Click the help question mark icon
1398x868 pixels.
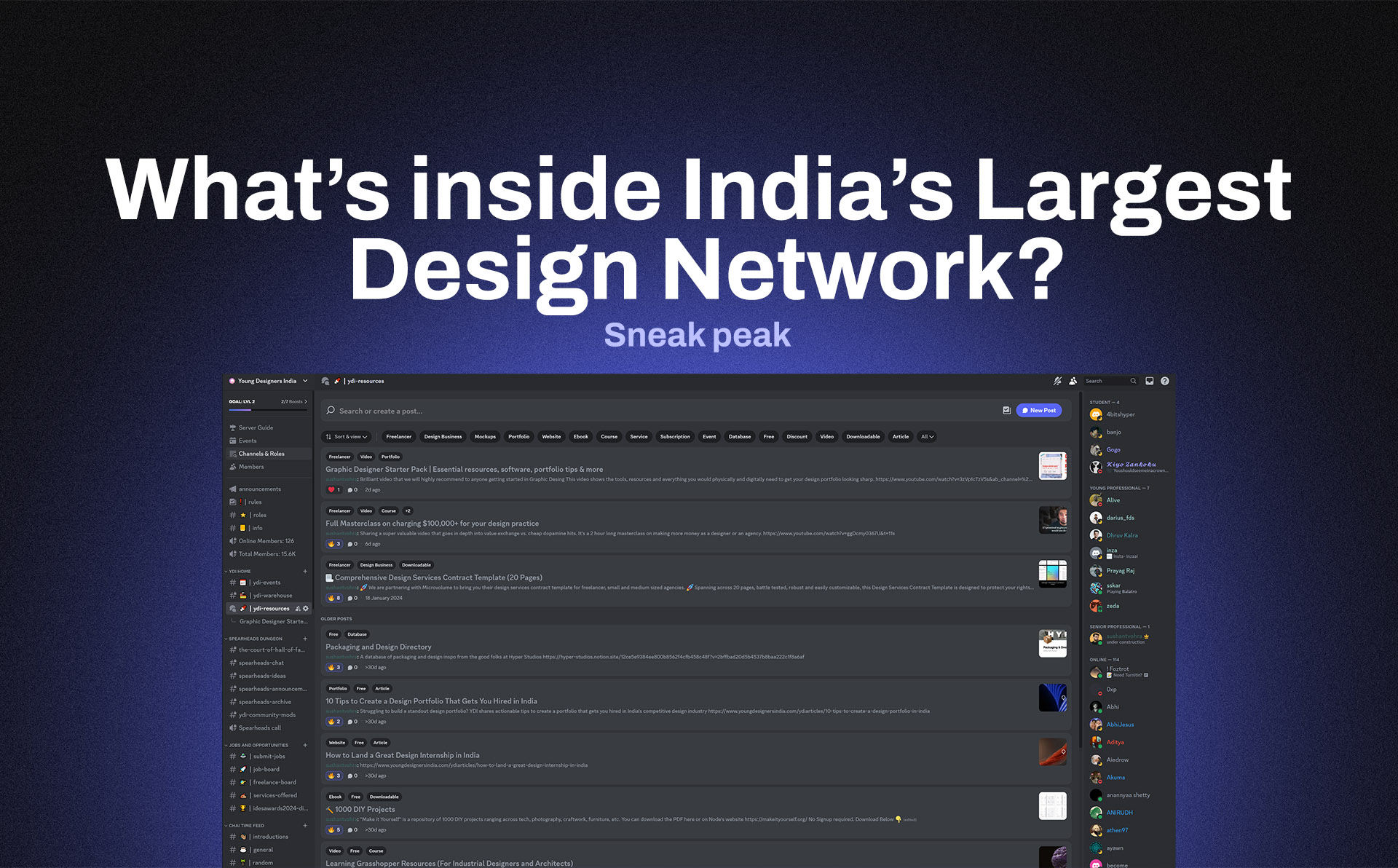pyautogui.click(x=1164, y=381)
